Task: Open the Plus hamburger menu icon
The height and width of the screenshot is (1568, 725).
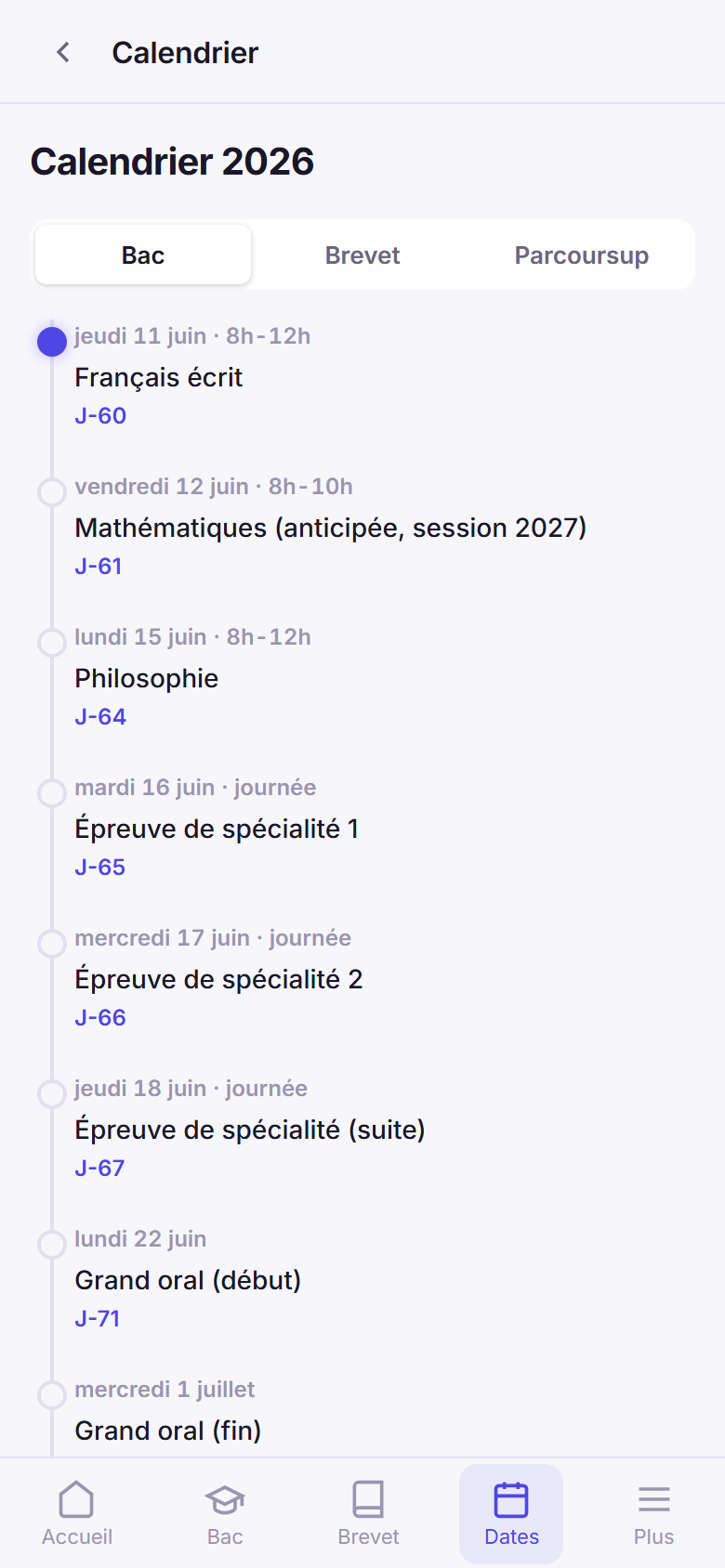Action: (654, 1499)
